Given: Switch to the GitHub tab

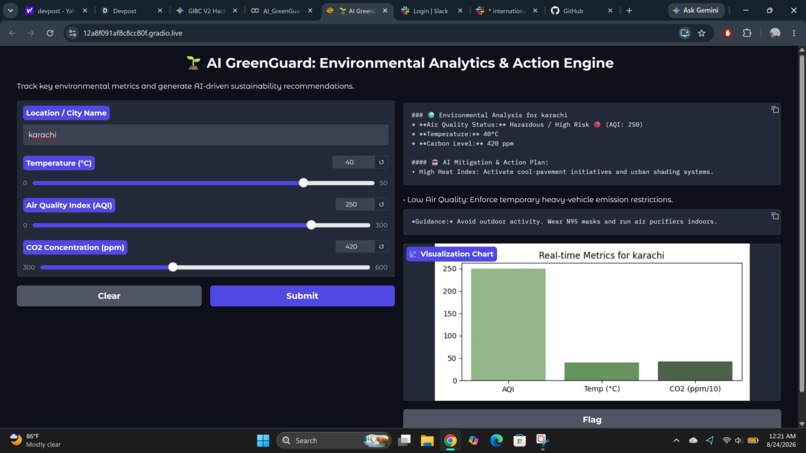Looking at the screenshot, I should click(581, 10).
